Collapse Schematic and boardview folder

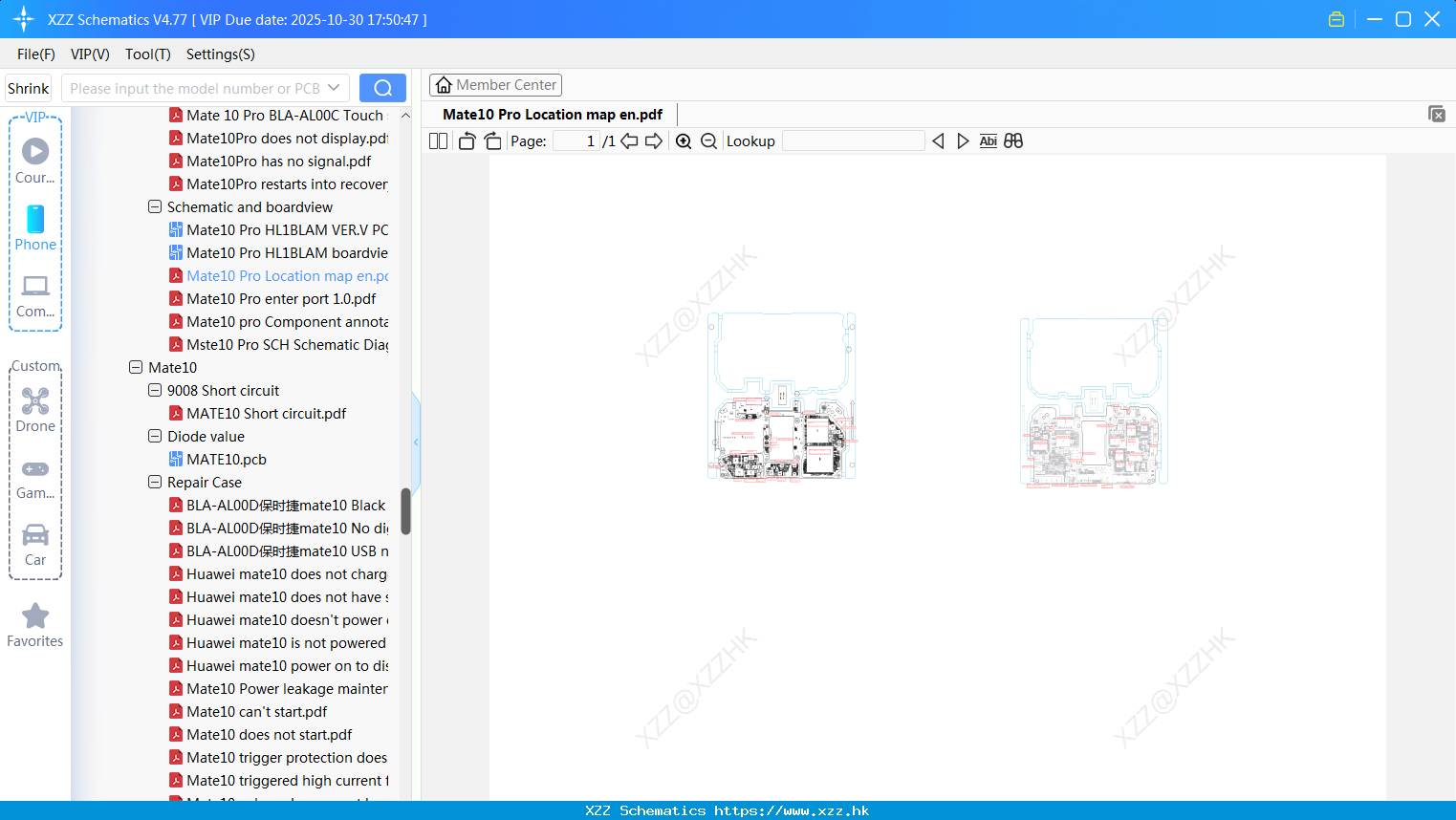[155, 206]
